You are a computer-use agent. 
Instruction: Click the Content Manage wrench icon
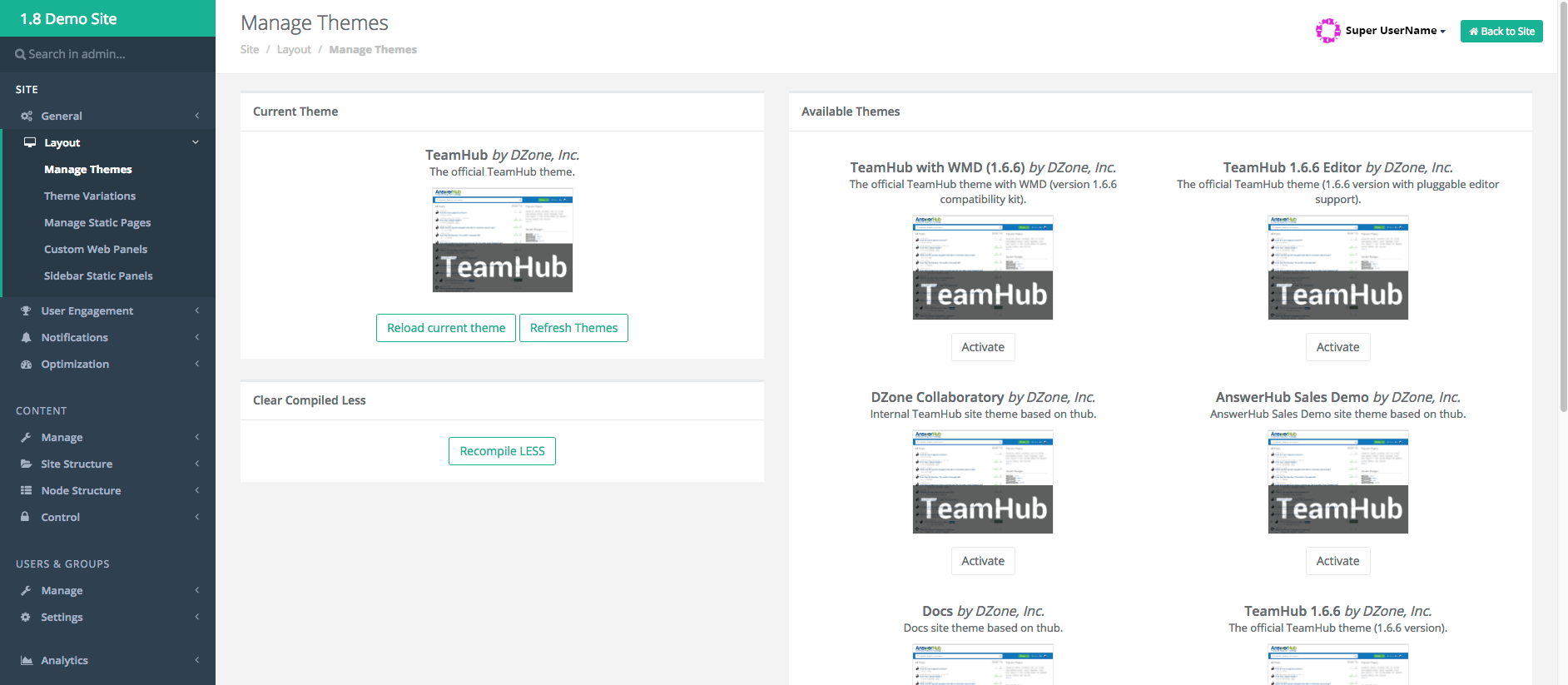[27, 437]
